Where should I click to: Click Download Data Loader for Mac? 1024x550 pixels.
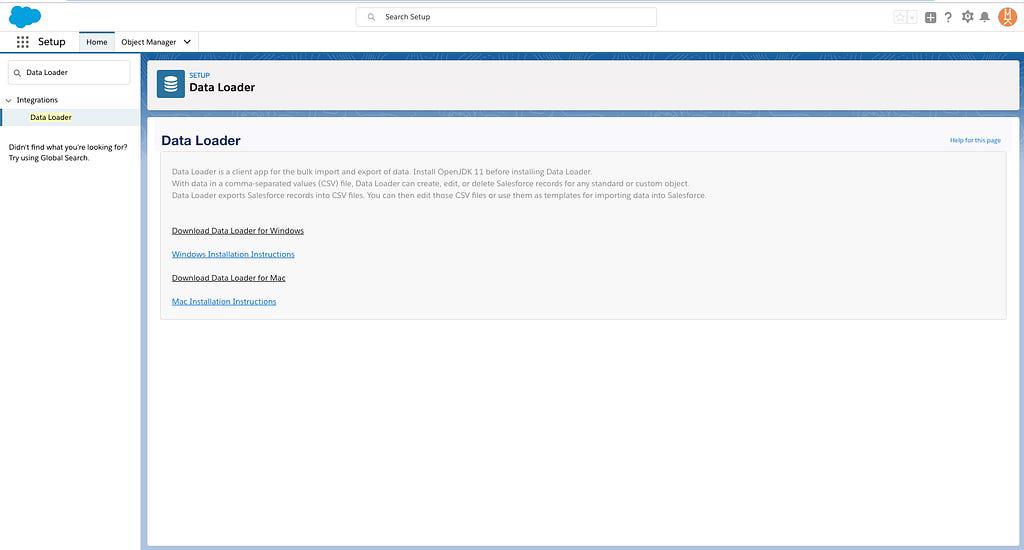click(x=228, y=278)
